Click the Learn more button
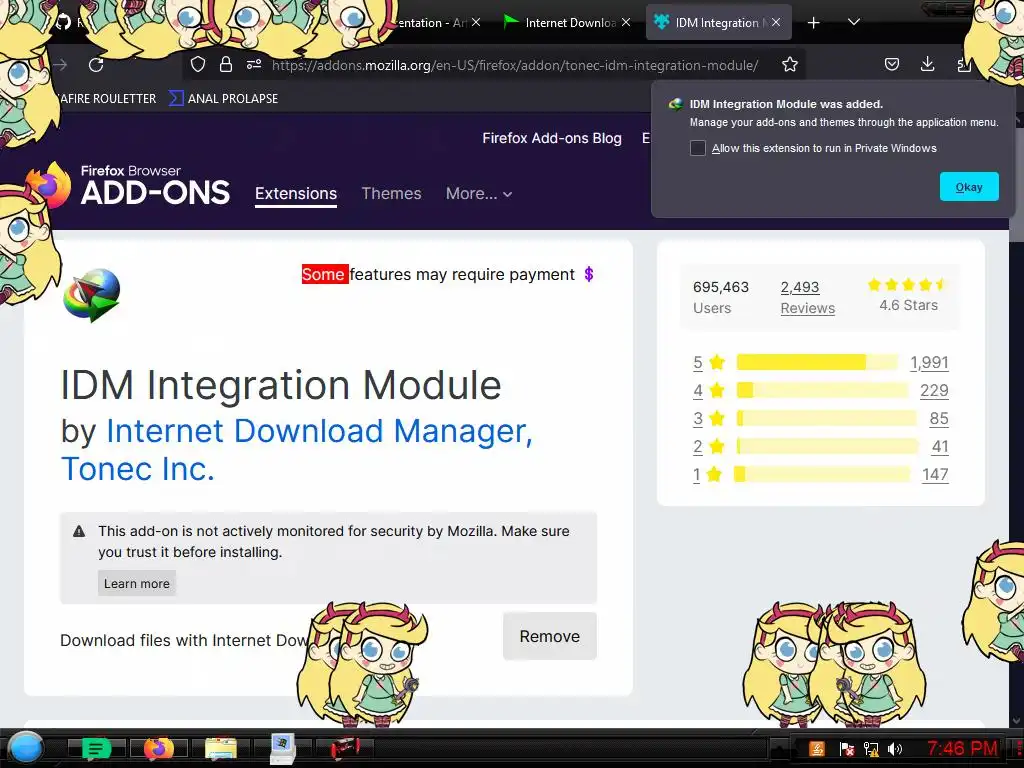1024x768 pixels. [x=136, y=583]
